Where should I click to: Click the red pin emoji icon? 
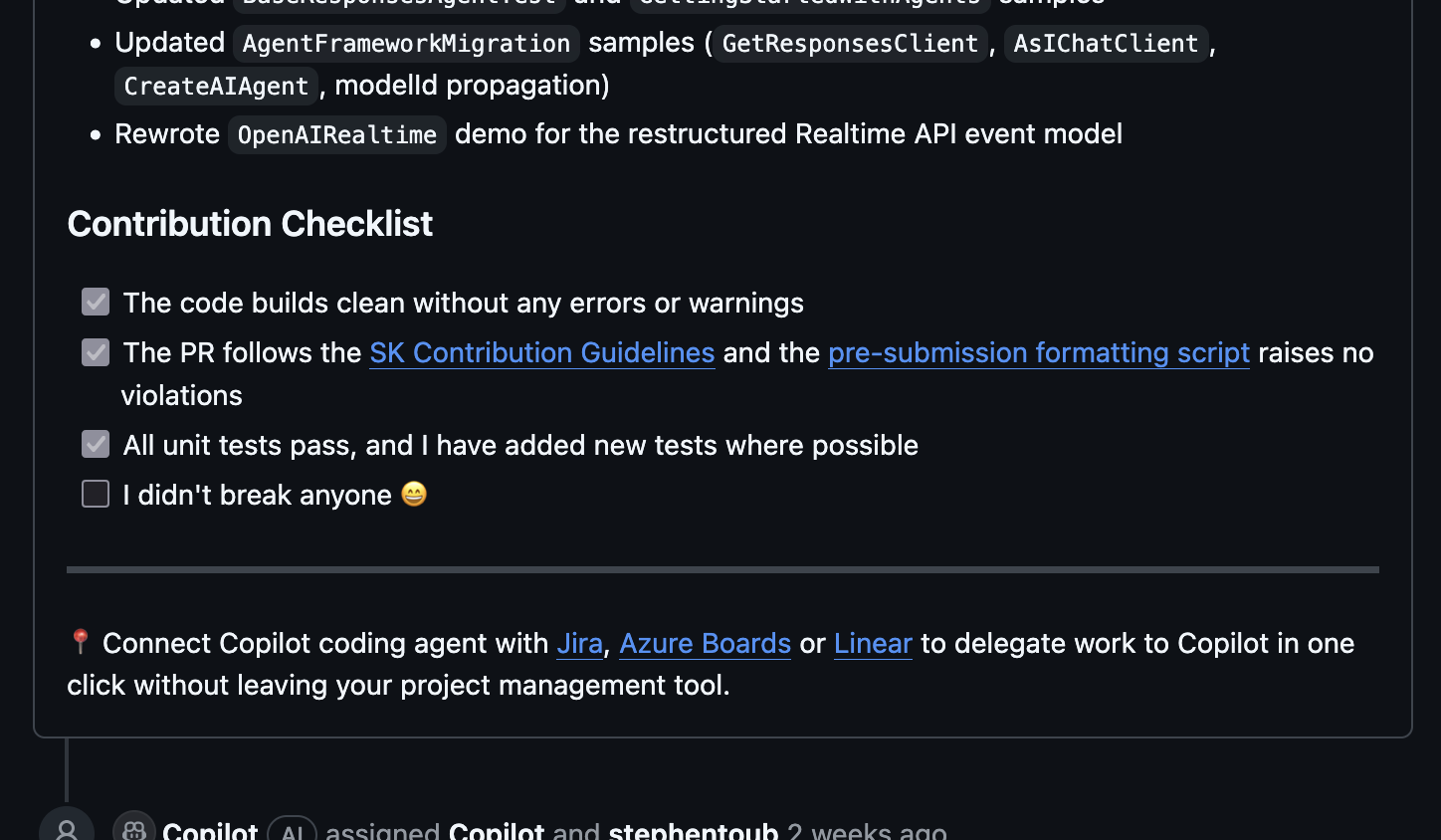(x=81, y=642)
